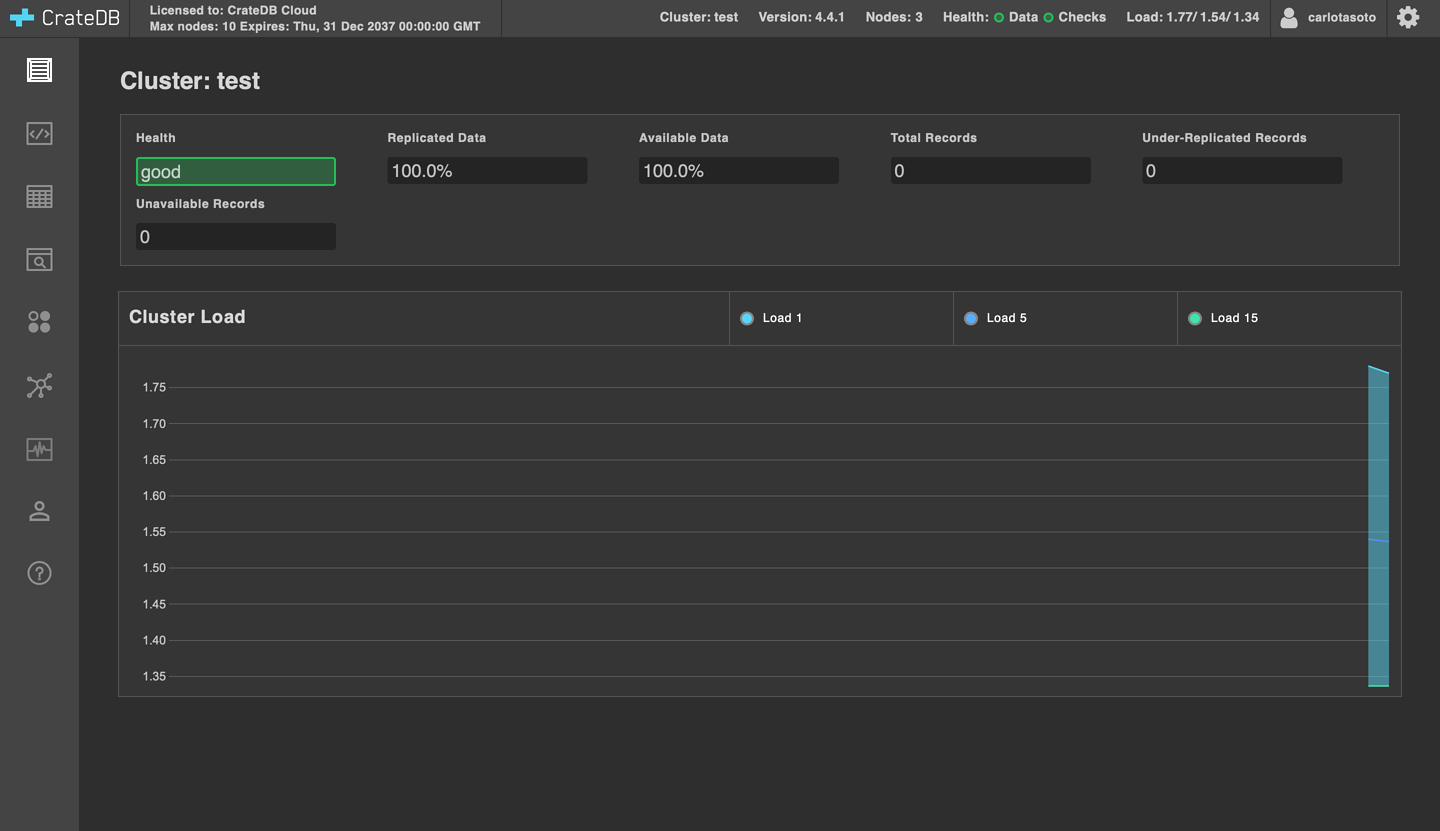Click the user avatar icon beside carlotasoto

1289,17
